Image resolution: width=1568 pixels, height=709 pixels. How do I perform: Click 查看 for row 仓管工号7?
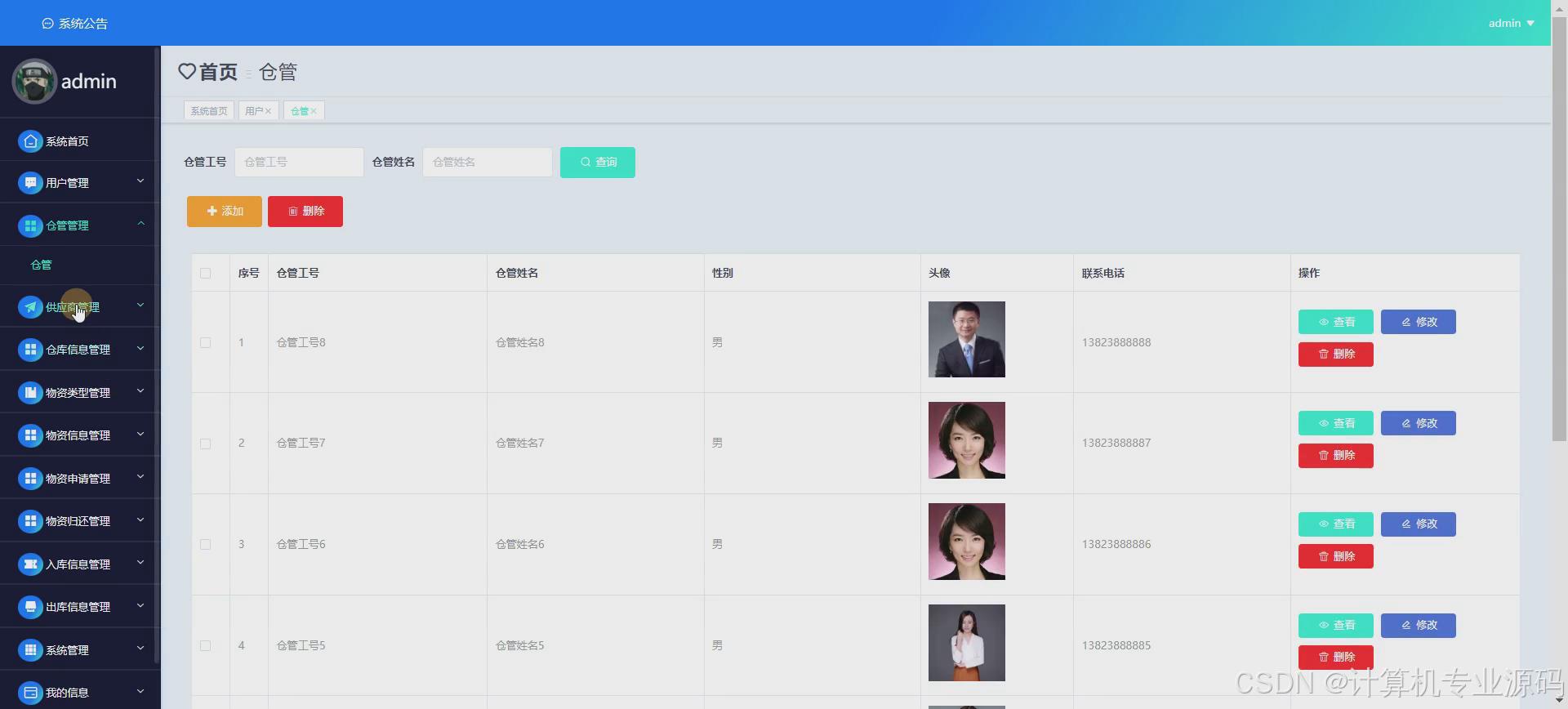[1336, 423]
